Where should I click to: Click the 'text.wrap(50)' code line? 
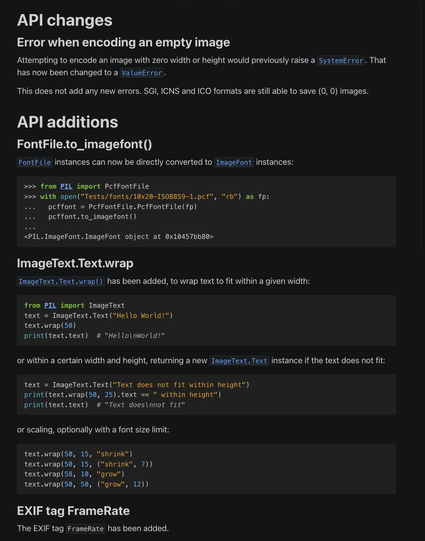50,325
